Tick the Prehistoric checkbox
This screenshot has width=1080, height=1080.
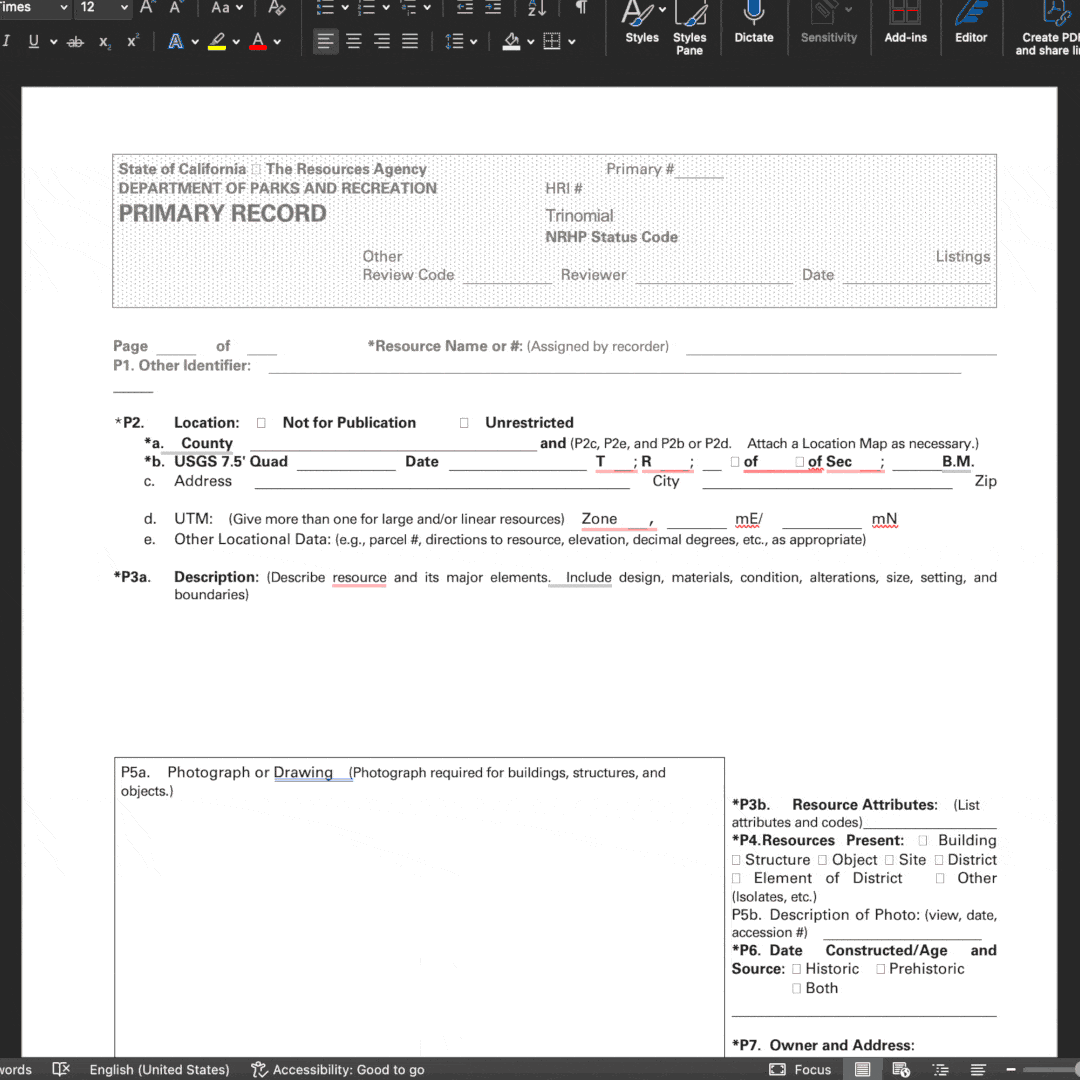coord(880,969)
